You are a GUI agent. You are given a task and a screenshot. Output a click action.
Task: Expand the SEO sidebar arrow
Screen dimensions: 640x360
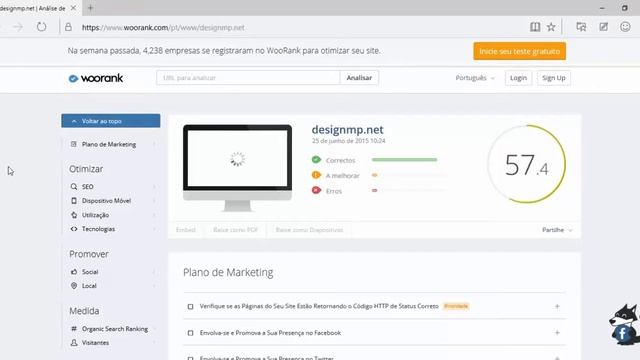coord(154,187)
